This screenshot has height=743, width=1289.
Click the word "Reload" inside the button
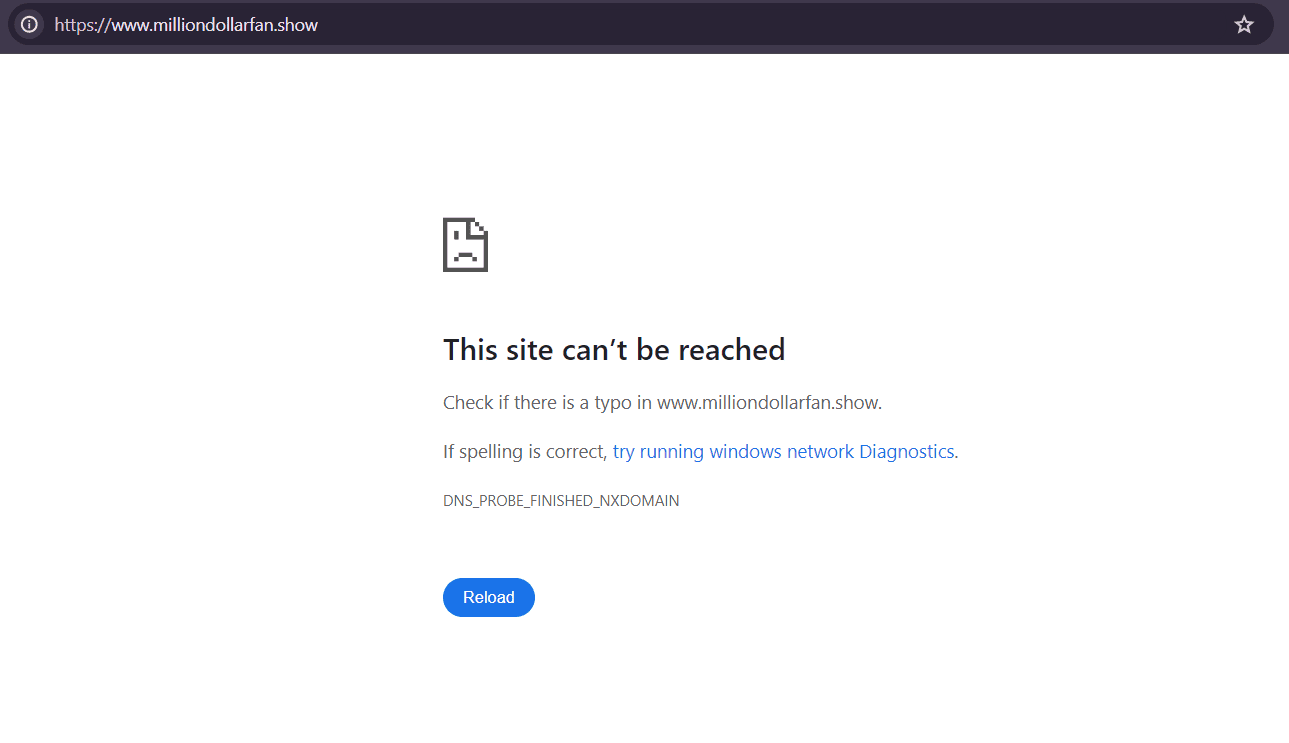(x=488, y=598)
